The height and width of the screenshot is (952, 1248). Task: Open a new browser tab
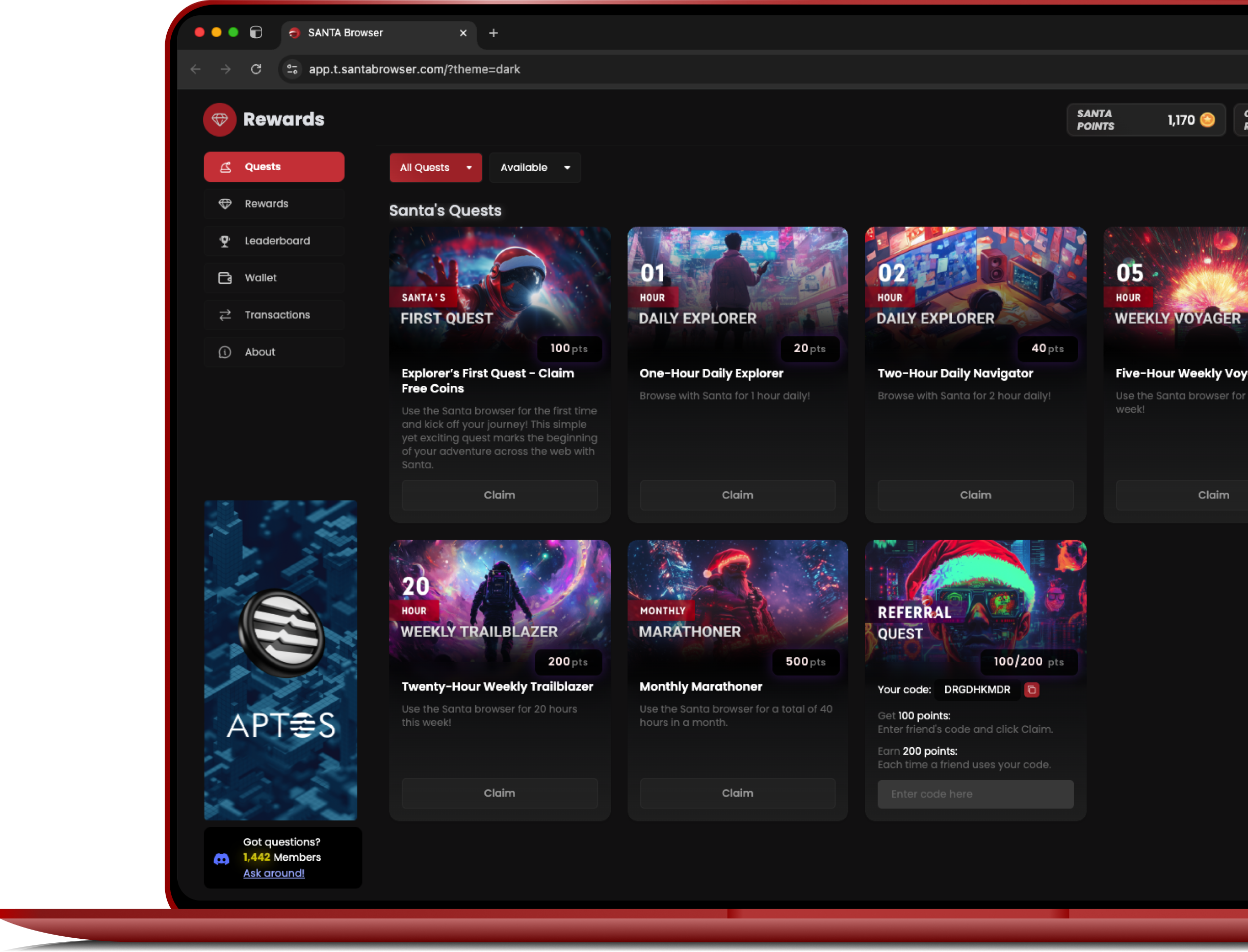pos(493,34)
